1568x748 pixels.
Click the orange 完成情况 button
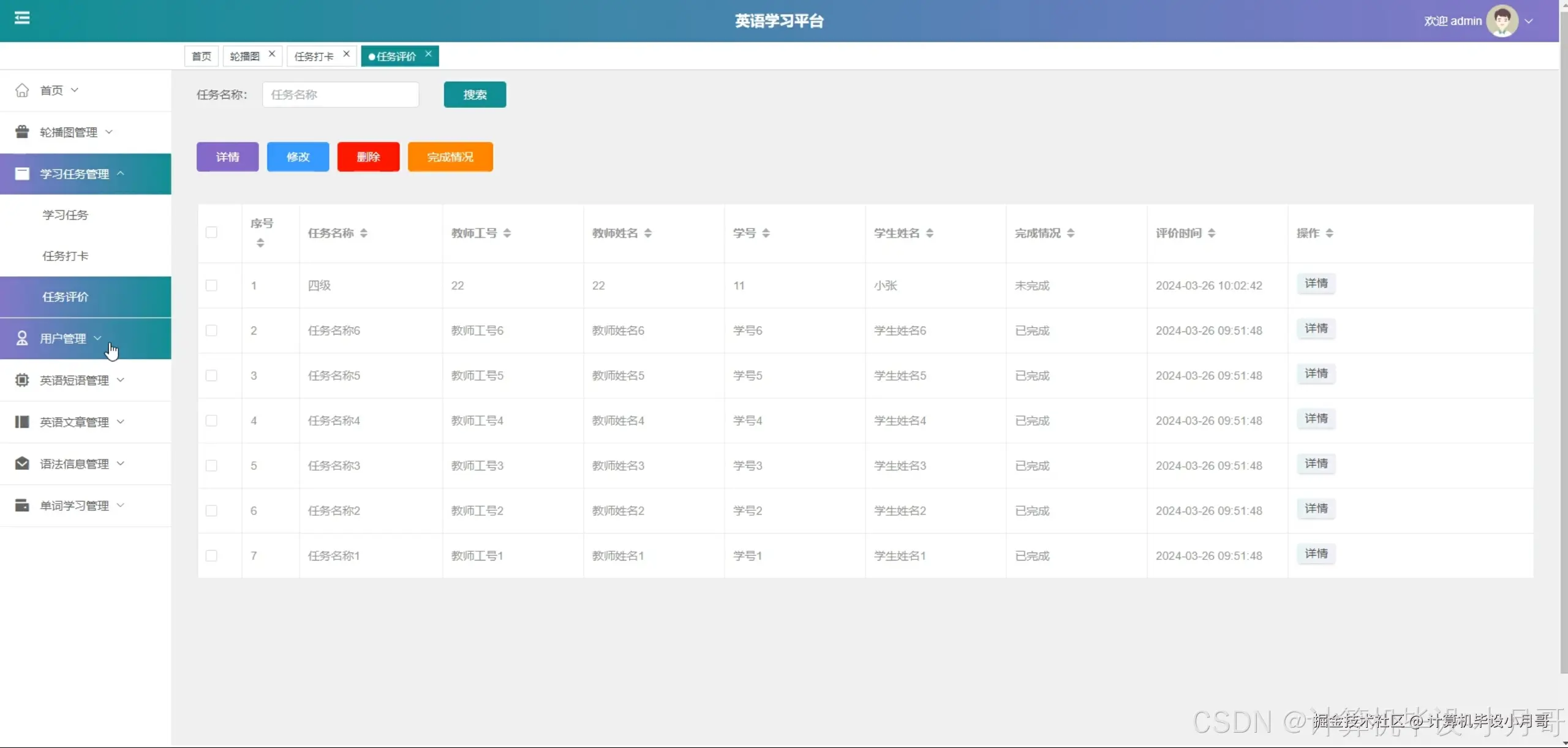click(x=450, y=157)
